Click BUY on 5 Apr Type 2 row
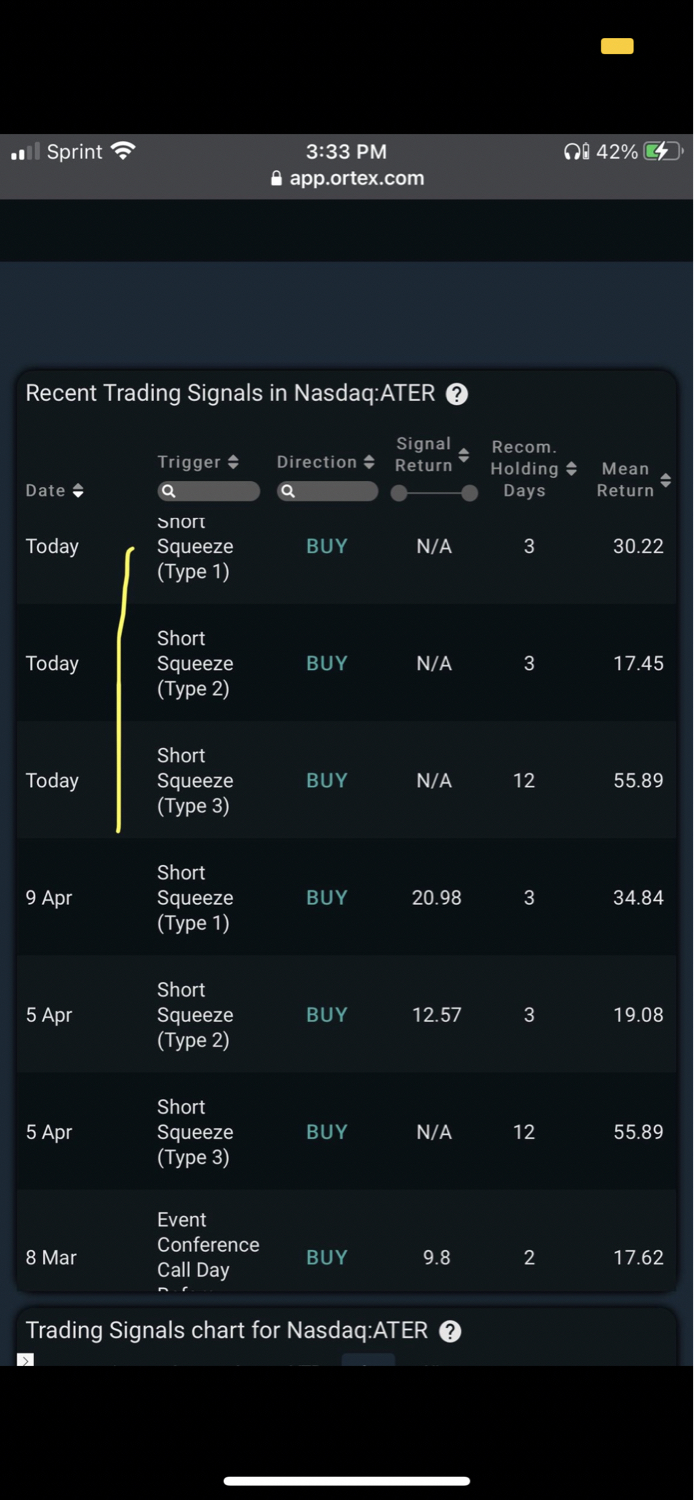Image resolution: width=694 pixels, height=1500 pixels. 326,1015
